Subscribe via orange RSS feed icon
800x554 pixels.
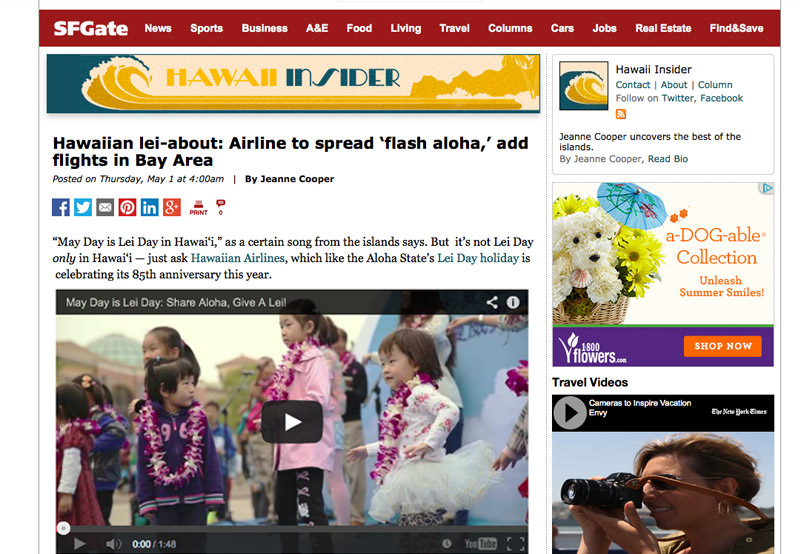[x=621, y=114]
